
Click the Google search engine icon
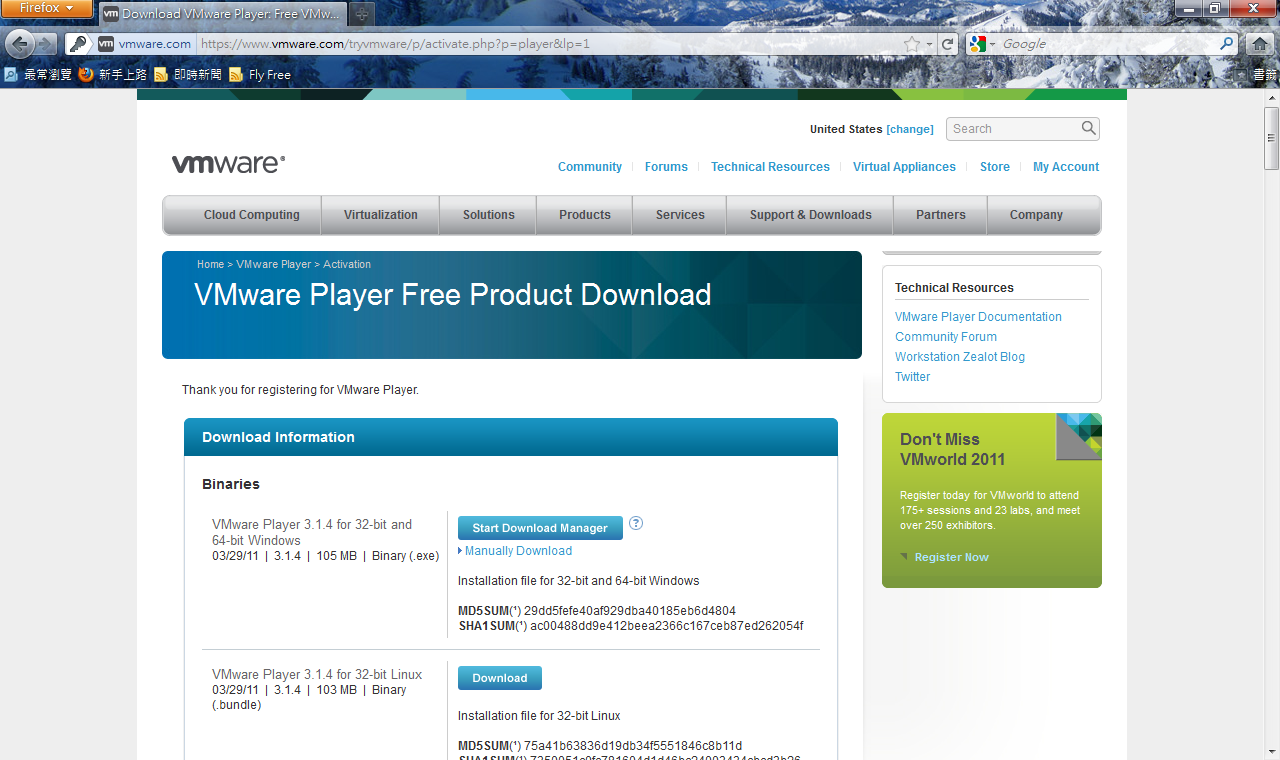[977, 44]
